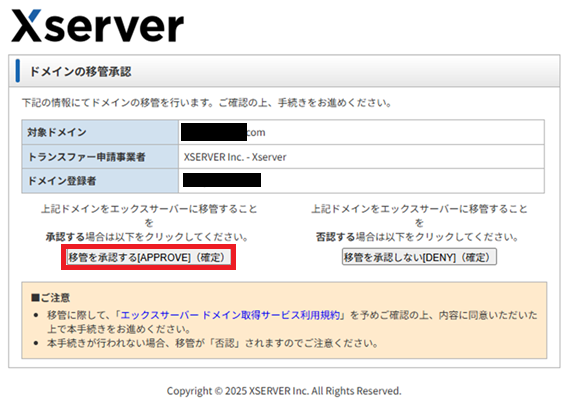The image size is (567, 406).
Task: Click the トランスファー申請事業者 label cell
Action: click(100, 157)
